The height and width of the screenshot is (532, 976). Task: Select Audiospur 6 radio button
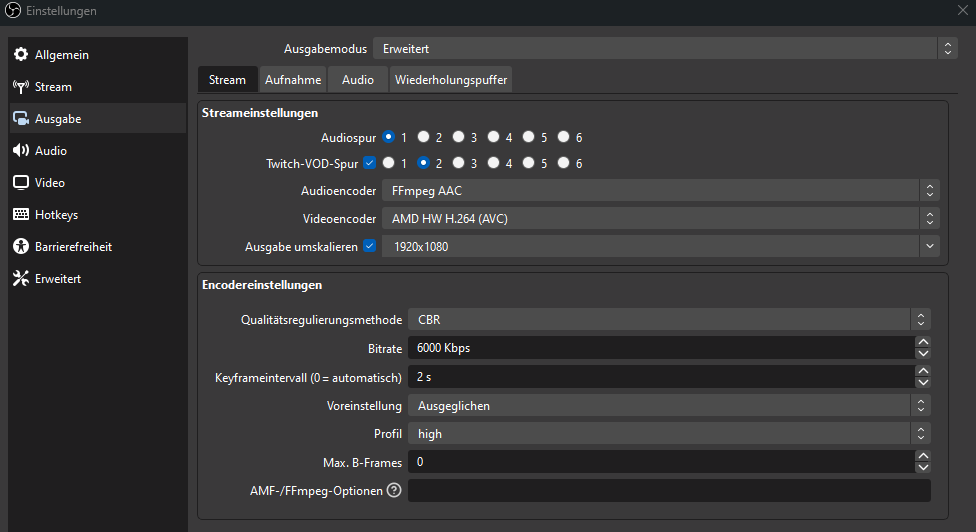pyautogui.click(x=563, y=137)
